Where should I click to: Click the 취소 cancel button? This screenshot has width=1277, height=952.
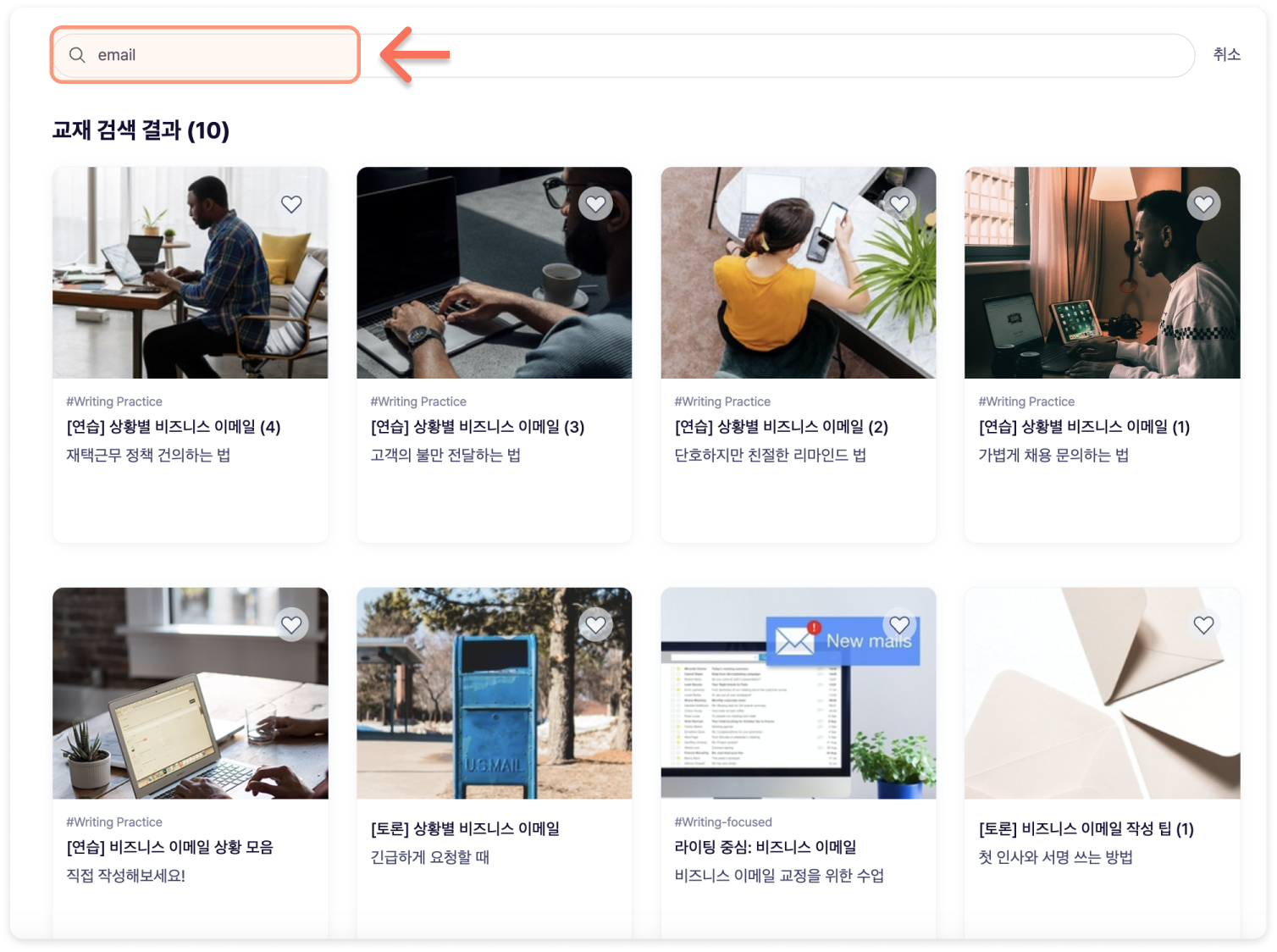pyautogui.click(x=1226, y=54)
